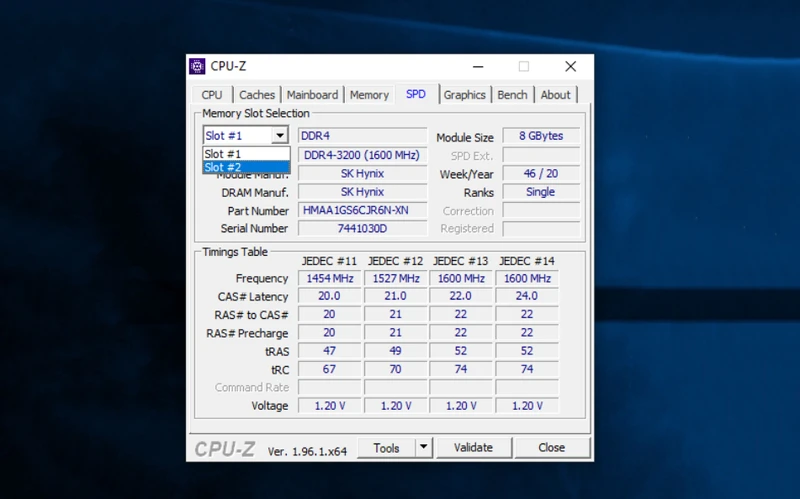Click the Memory Slot Selection group label
Viewport: 800px width, 499px height.
[256, 113]
